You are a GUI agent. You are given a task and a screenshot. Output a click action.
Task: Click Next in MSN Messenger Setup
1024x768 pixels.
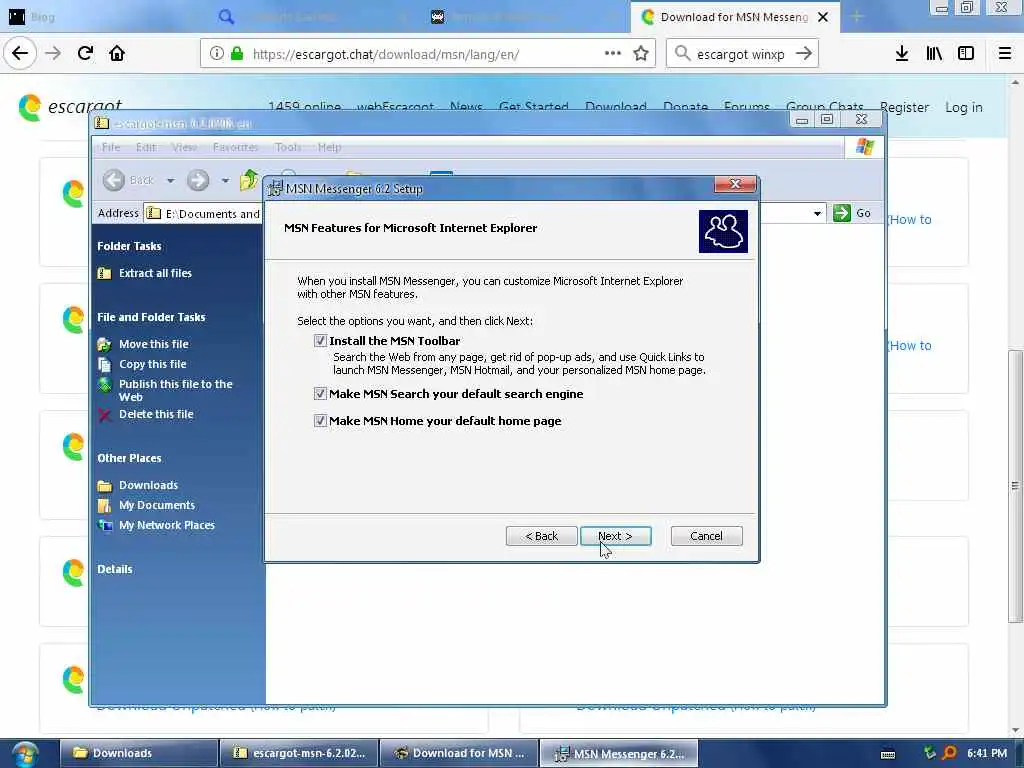point(615,536)
